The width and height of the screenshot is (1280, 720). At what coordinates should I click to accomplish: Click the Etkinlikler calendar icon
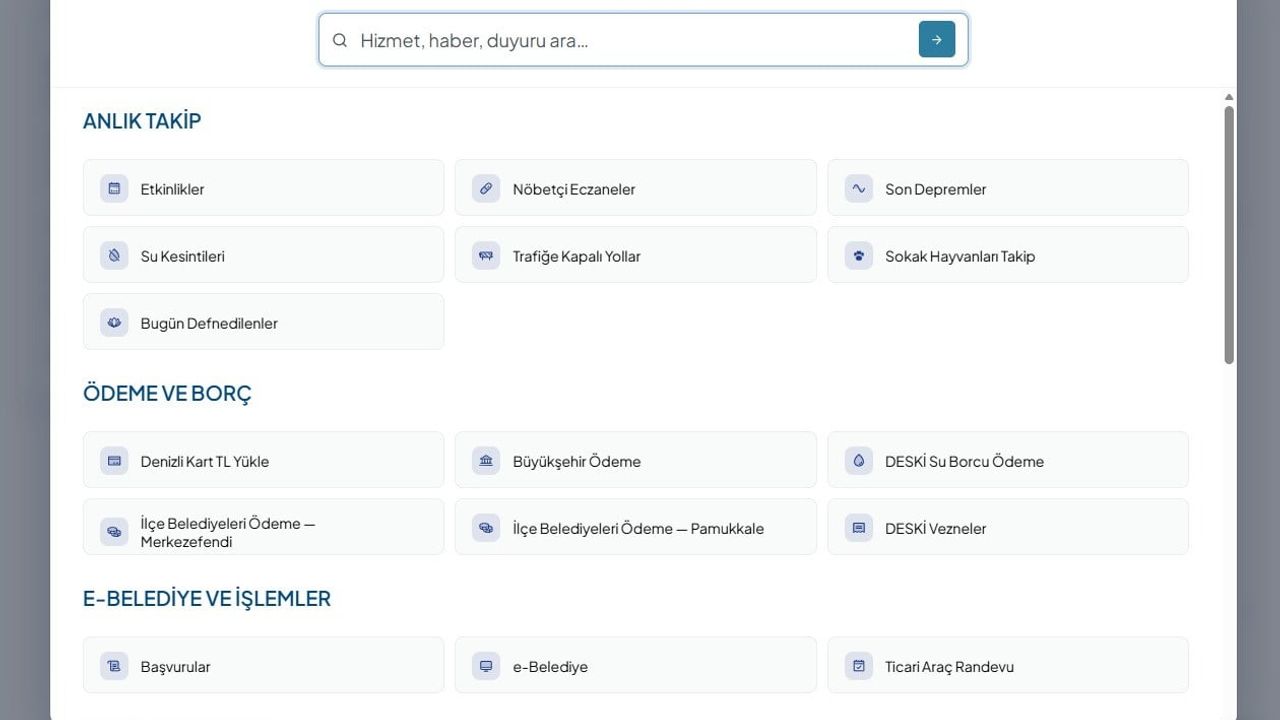[114, 188]
